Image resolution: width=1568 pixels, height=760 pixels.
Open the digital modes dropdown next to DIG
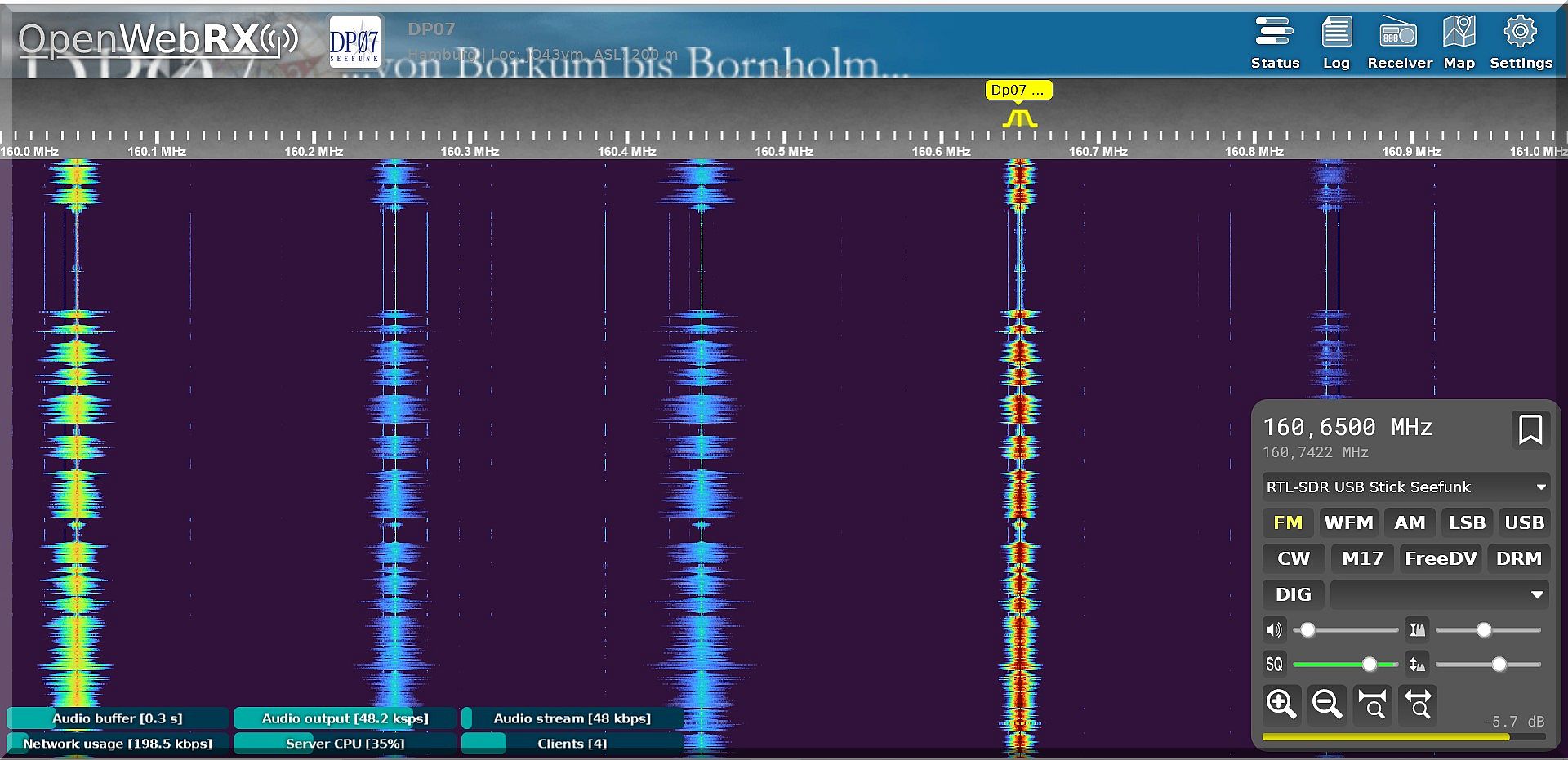[1438, 594]
